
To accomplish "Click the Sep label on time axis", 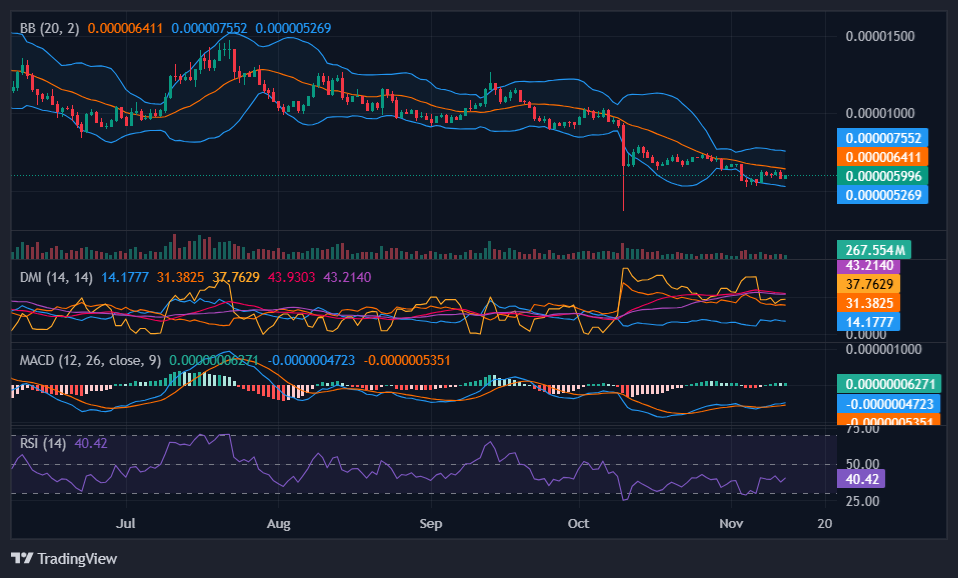I will click(x=430, y=523).
